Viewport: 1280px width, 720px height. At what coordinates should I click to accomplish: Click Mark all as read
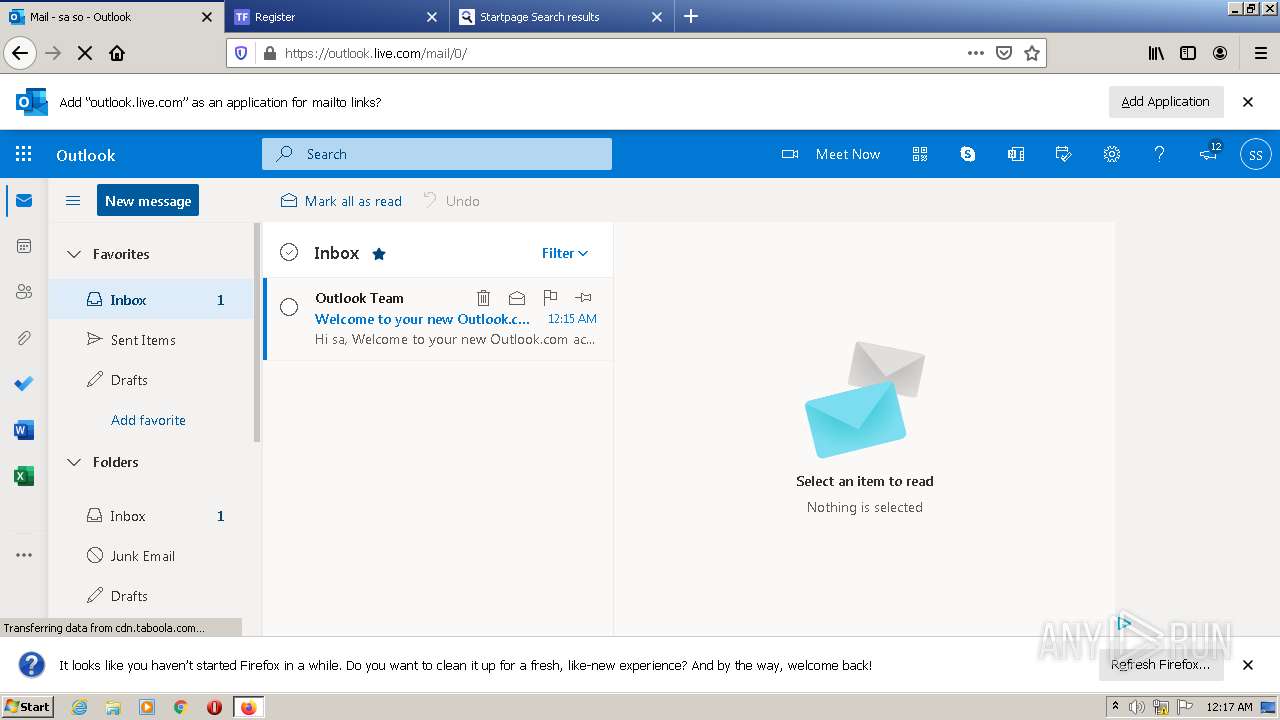click(341, 201)
